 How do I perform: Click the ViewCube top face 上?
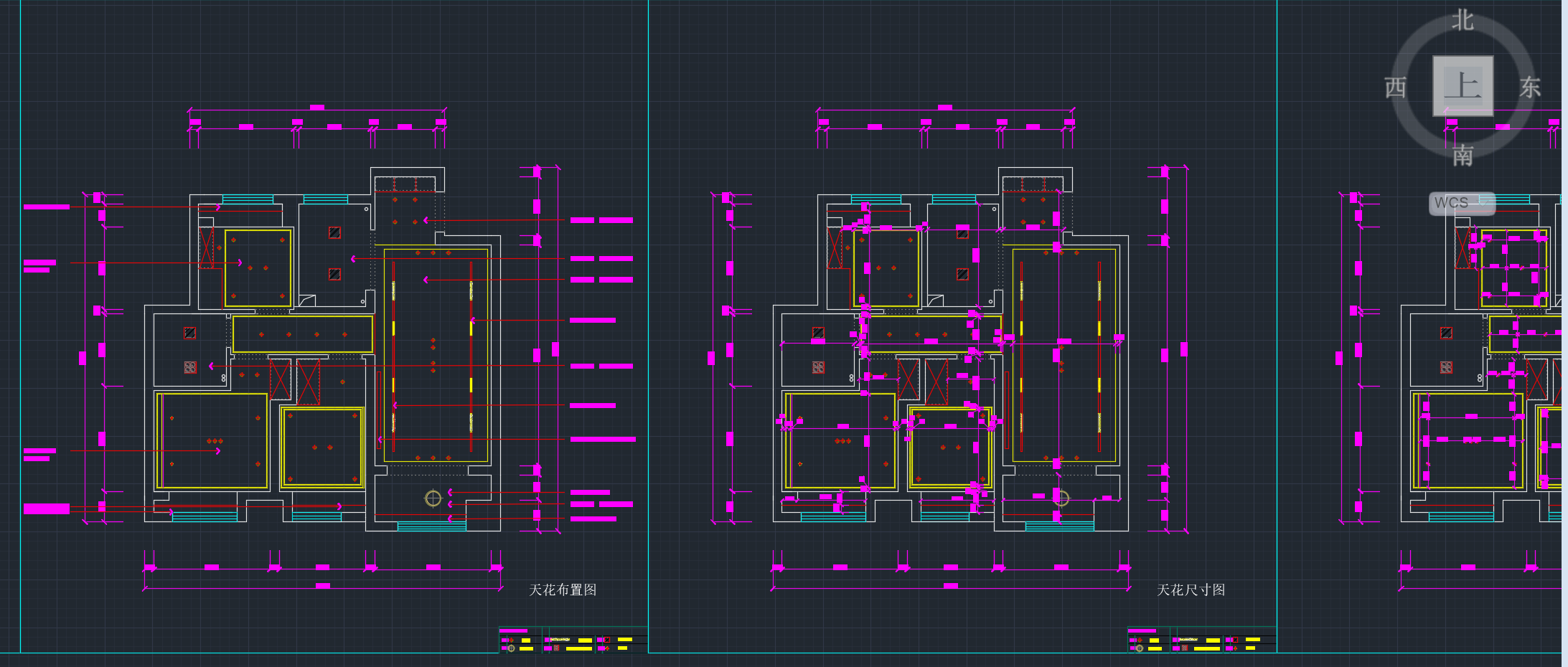tap(1463, 86)
